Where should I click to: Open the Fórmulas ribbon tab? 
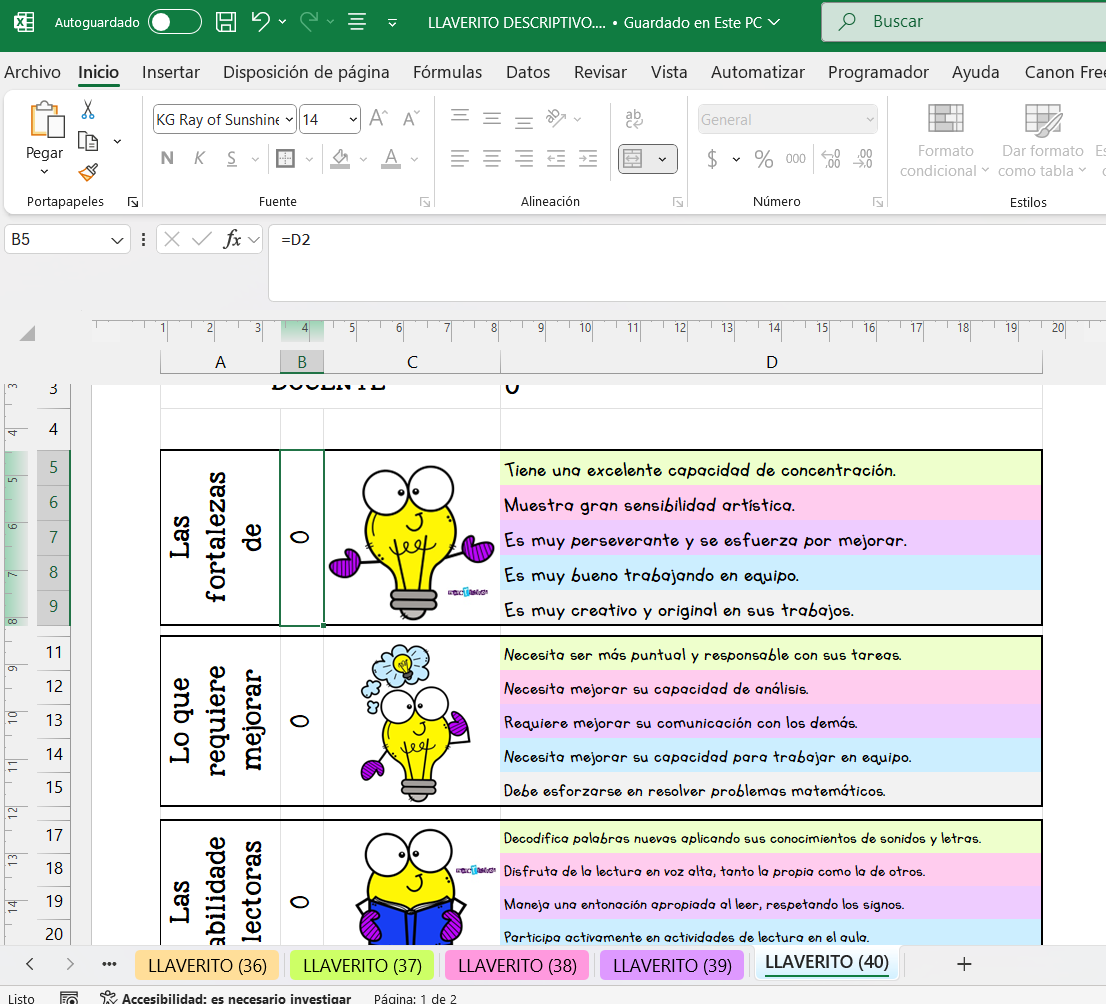click(x=447, y=72)
